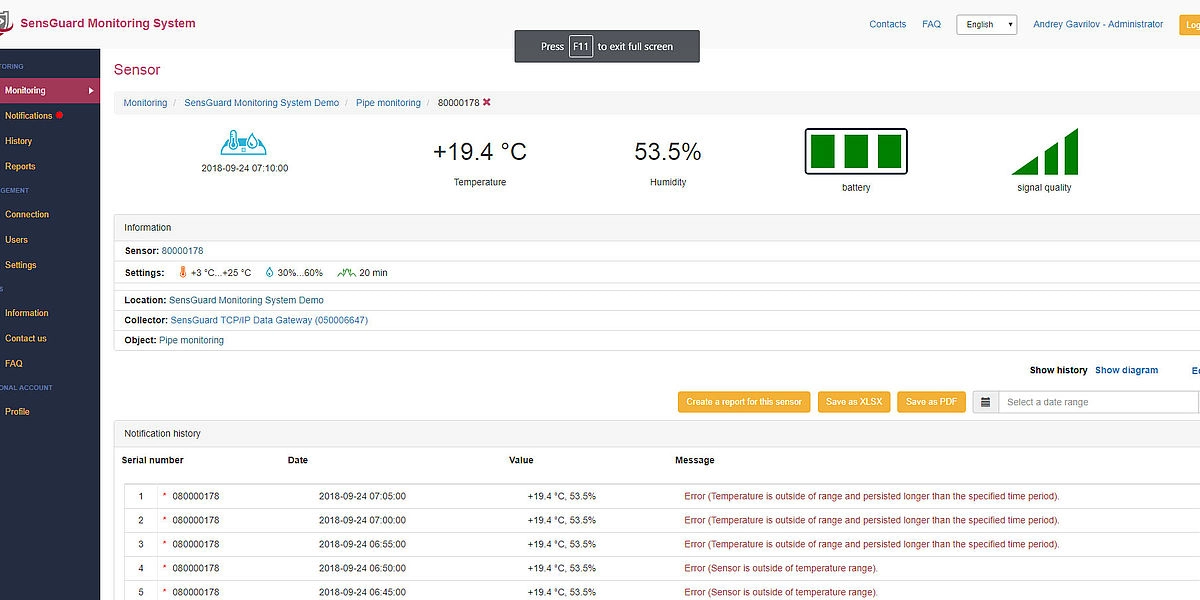Switch to Show diagram view
Screen dimensions: 1200x600
click(1126, 370)
